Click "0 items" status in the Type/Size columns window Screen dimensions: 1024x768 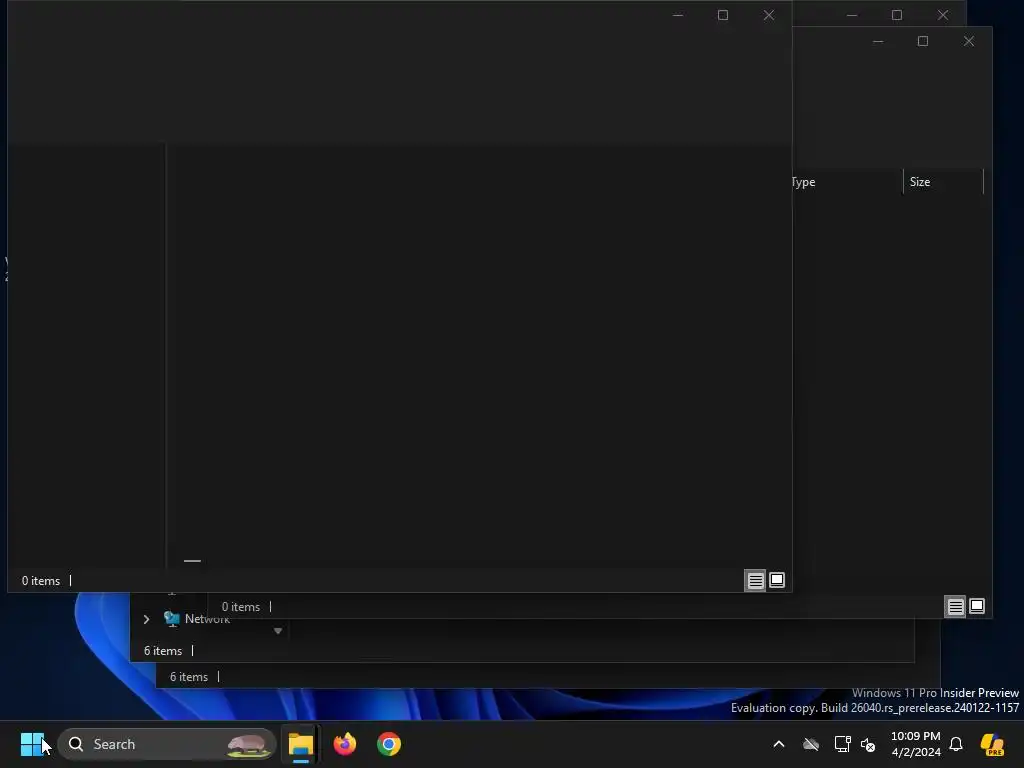click(240, 607)
